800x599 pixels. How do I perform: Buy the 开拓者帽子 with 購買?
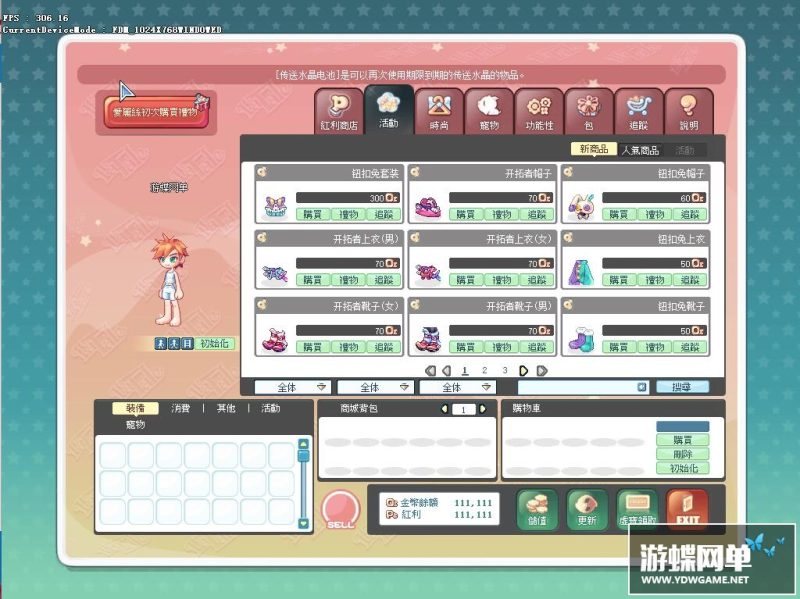coord(466,214)
